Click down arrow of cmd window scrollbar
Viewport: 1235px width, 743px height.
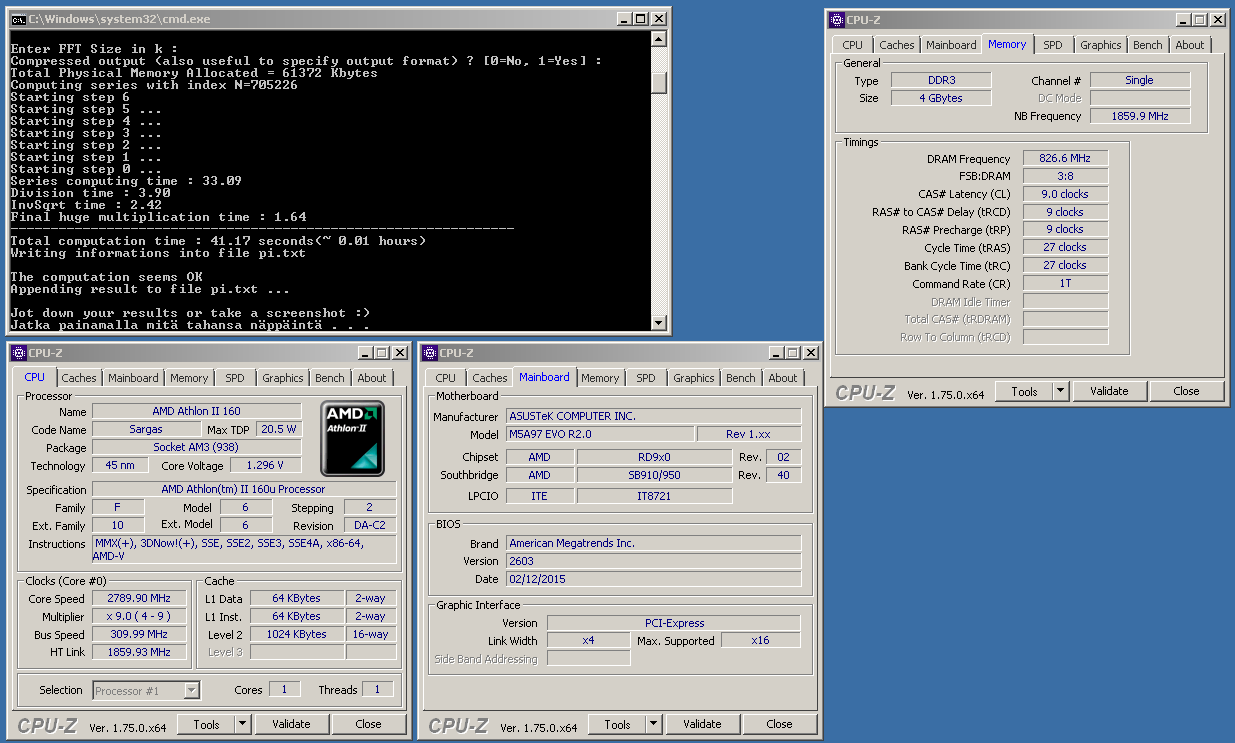coord(658,323)
